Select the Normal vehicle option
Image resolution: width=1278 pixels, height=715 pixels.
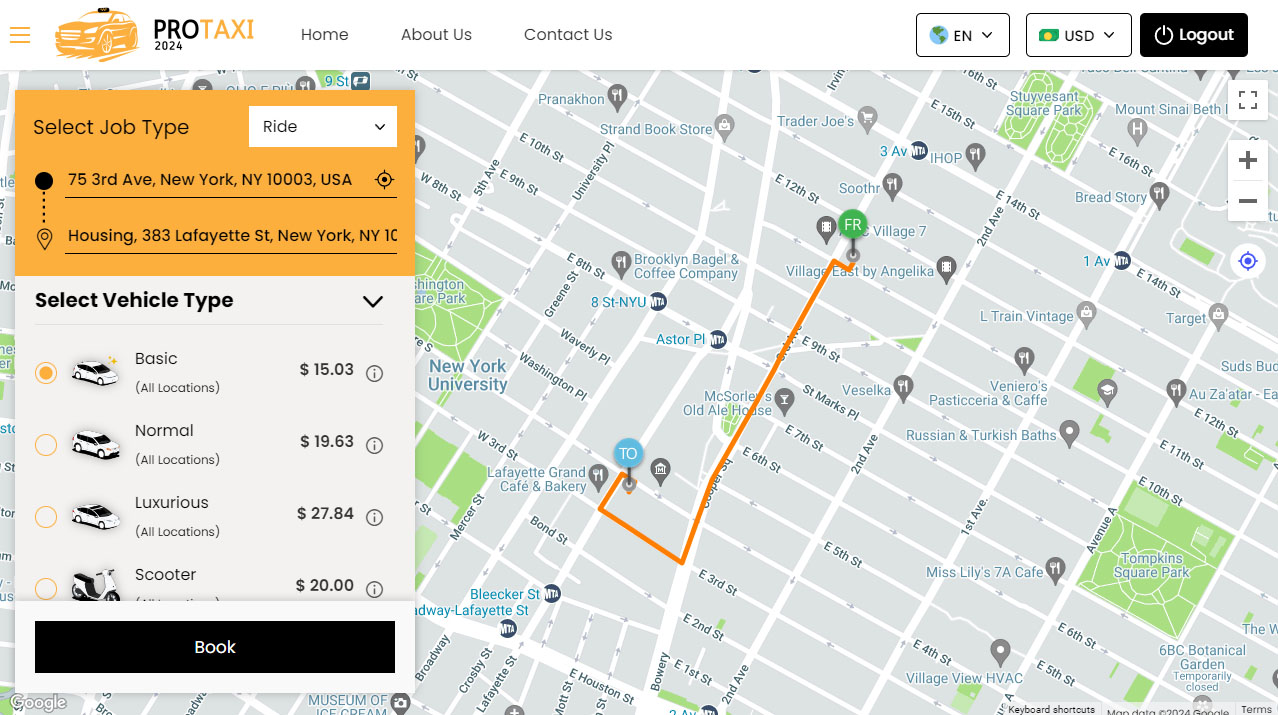click(x=46, y=445)
